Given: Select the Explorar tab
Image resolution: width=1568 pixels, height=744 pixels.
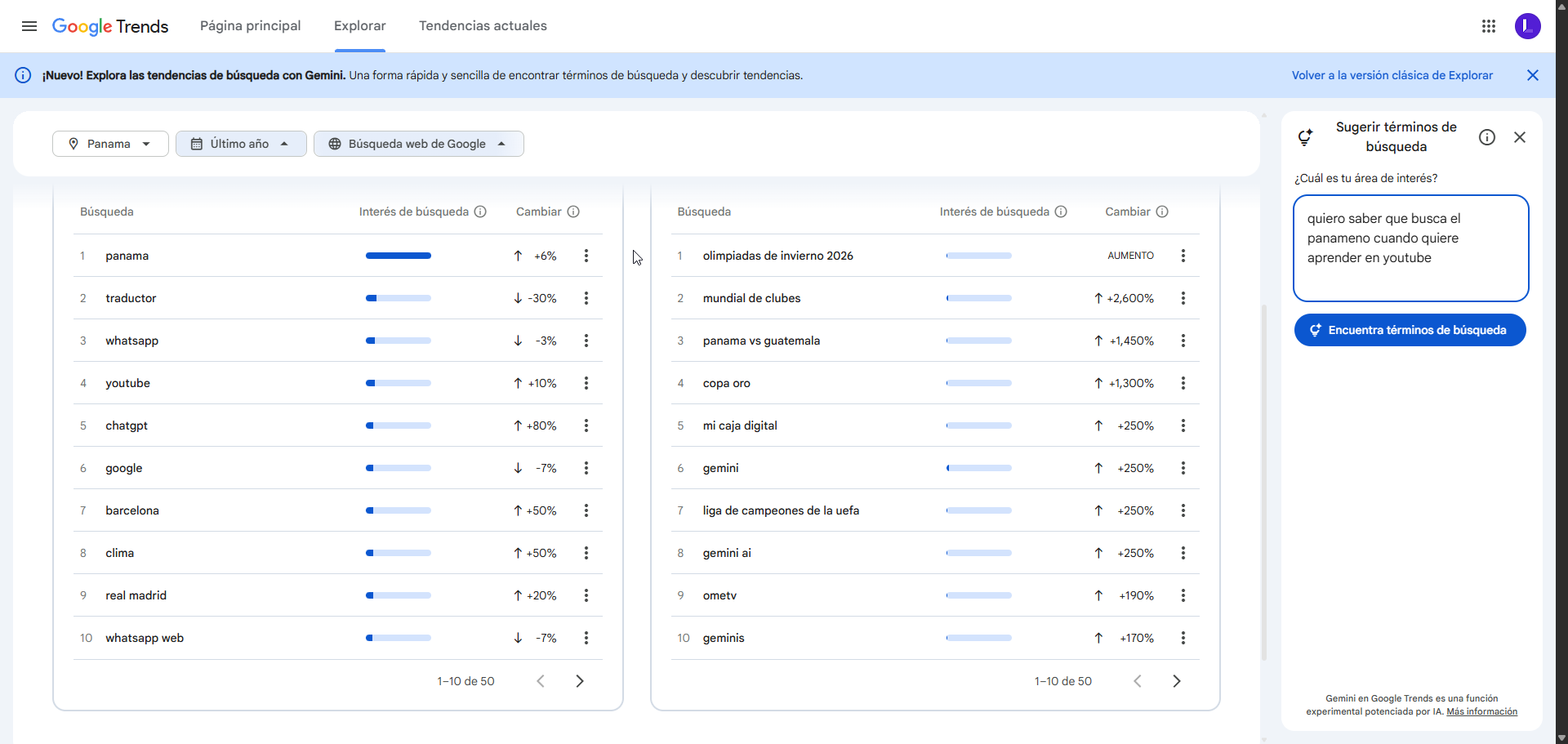Looking at the screenshot, I should pyautogui.click(x=360, y=26).
